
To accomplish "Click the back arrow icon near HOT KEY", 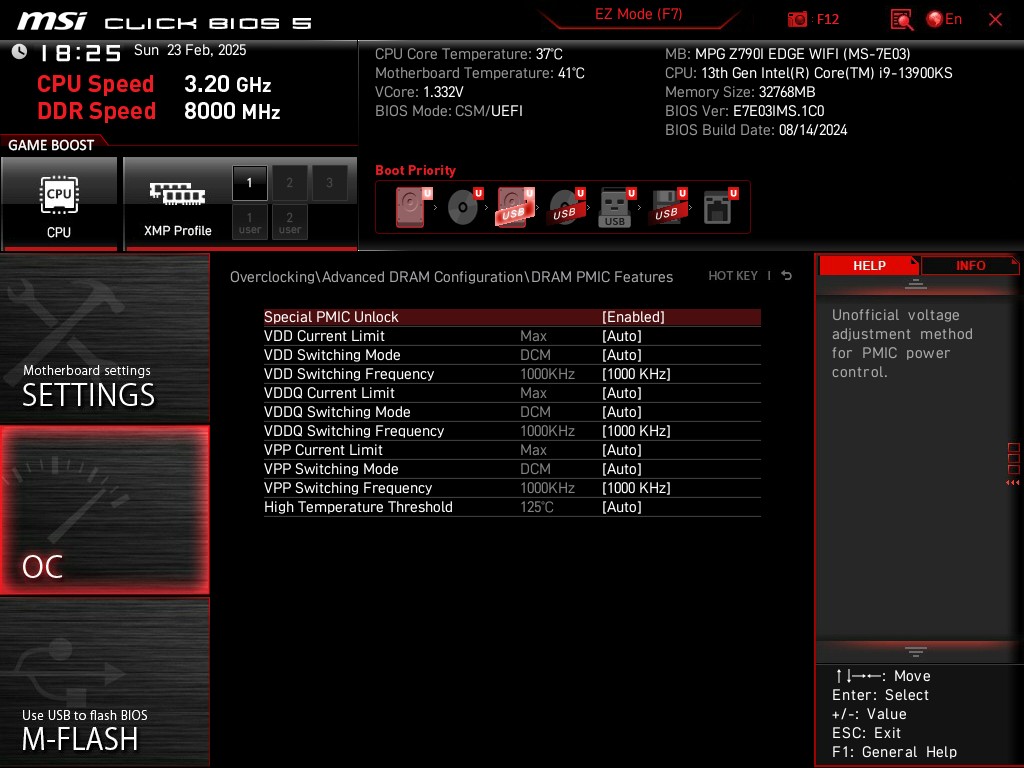I will (786, 276).
